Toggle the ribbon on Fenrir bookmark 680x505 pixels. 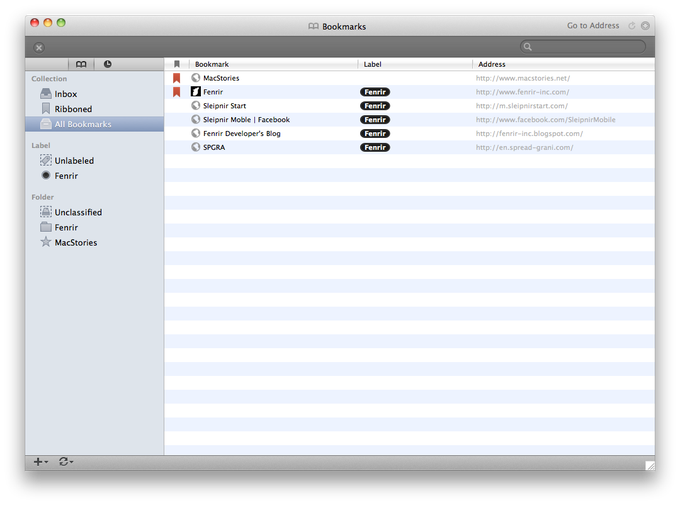(177, 92)
